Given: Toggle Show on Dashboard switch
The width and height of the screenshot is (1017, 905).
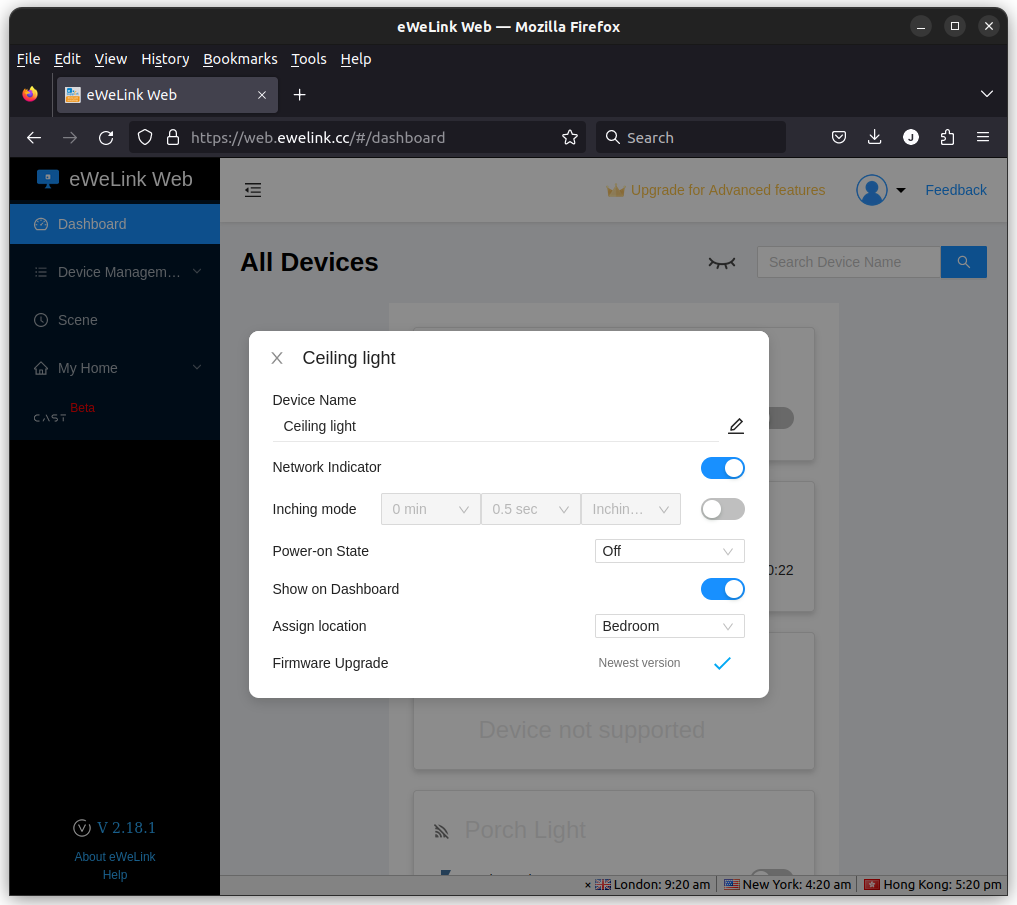Looking at the screenshot, I should (723, 589).
